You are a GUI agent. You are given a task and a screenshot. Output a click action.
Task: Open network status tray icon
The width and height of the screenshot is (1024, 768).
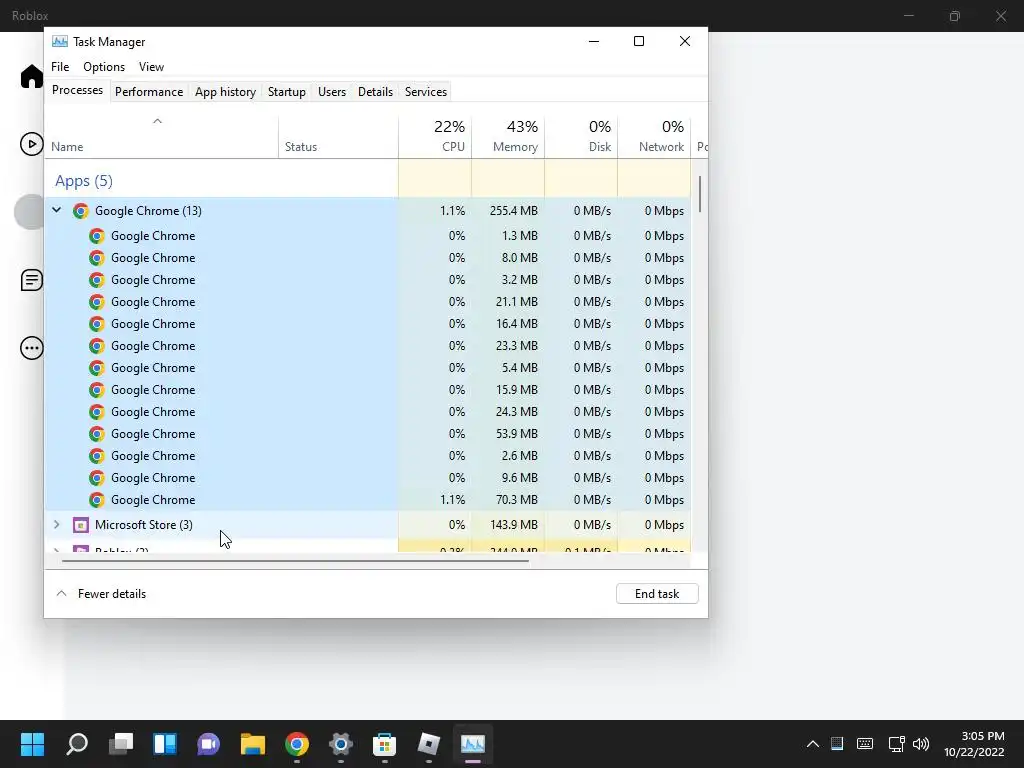[896, 744]
